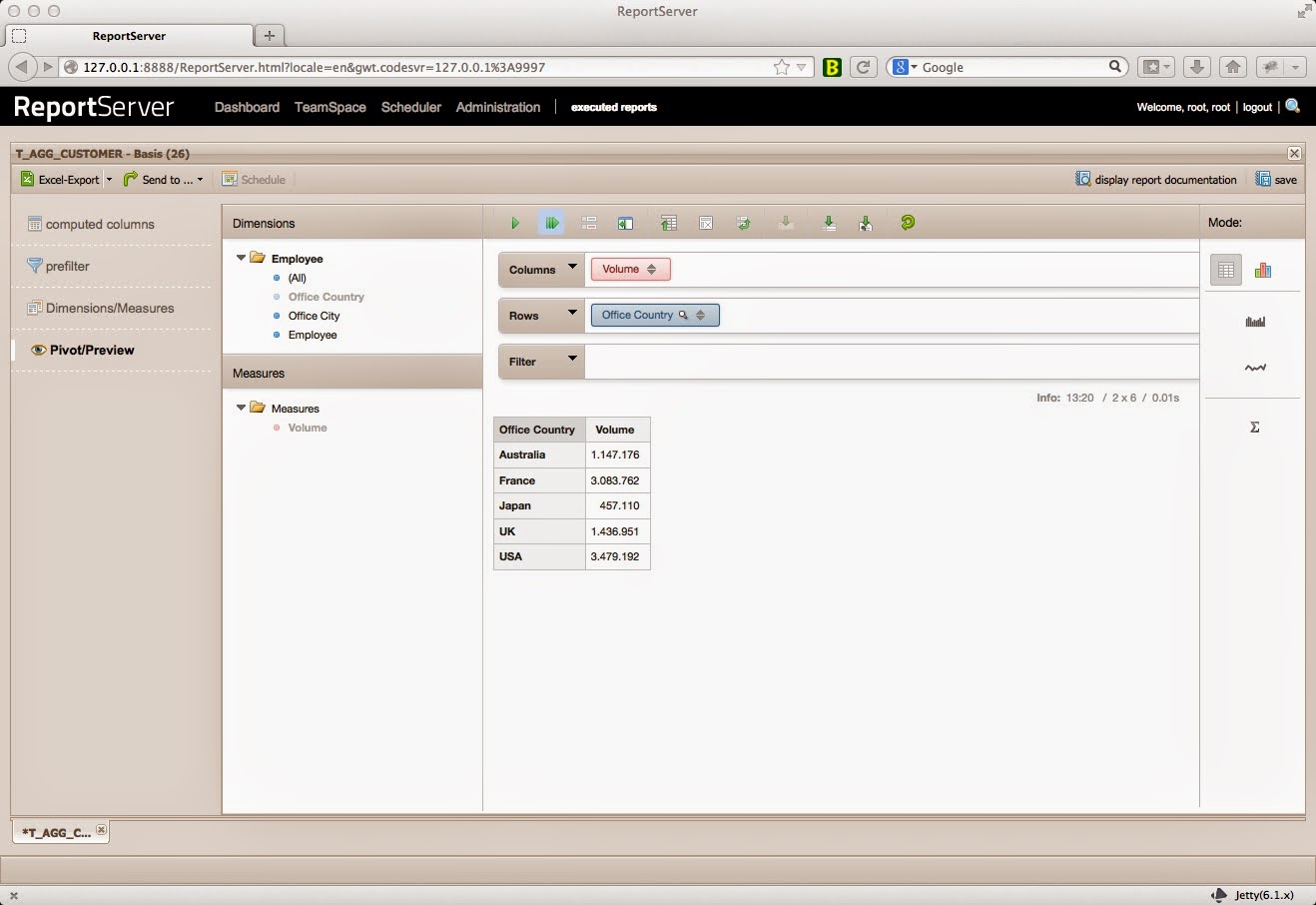Image resolution: width=1316 pixels, height=905 pixels.
Task: Open a new browser tab with plus
Action: (269, 35)
